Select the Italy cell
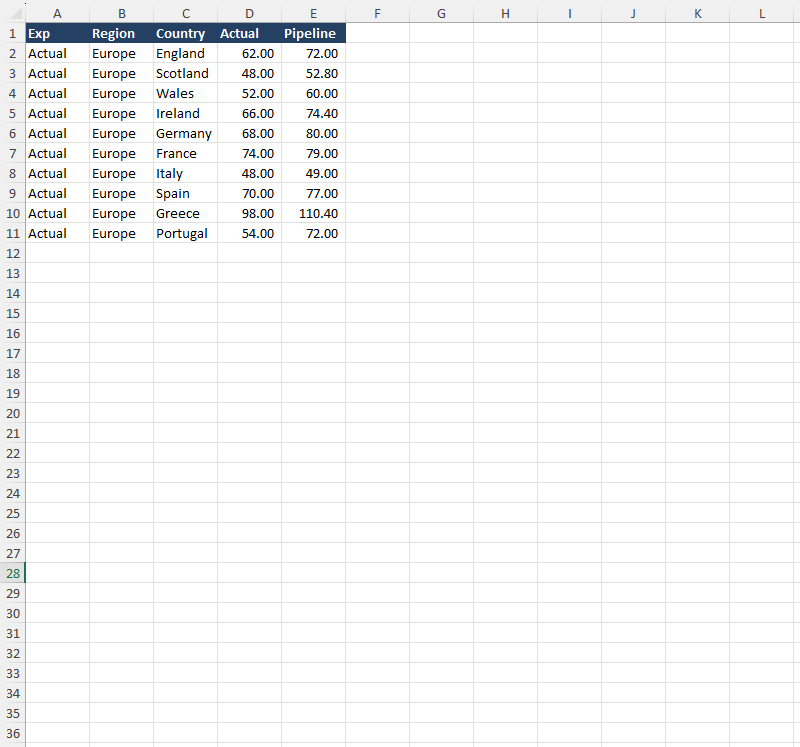800x747 pixels. tap(186, 173)
